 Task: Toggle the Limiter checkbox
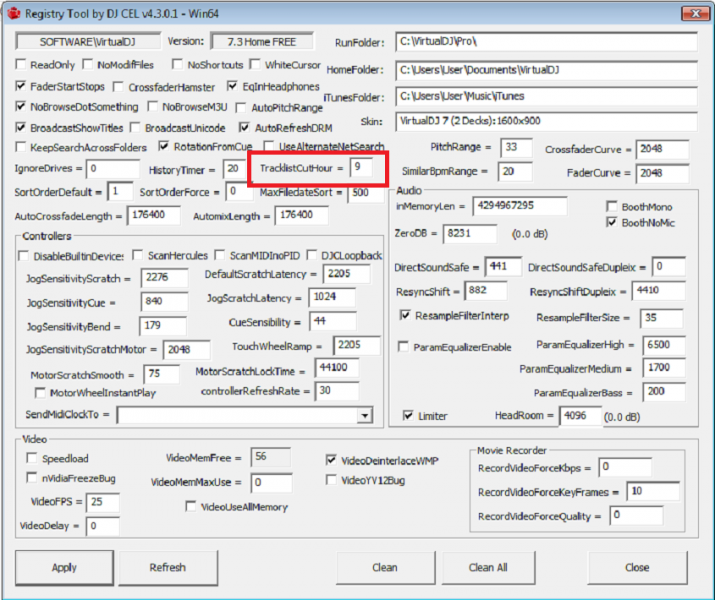click(x=408, y=415)
